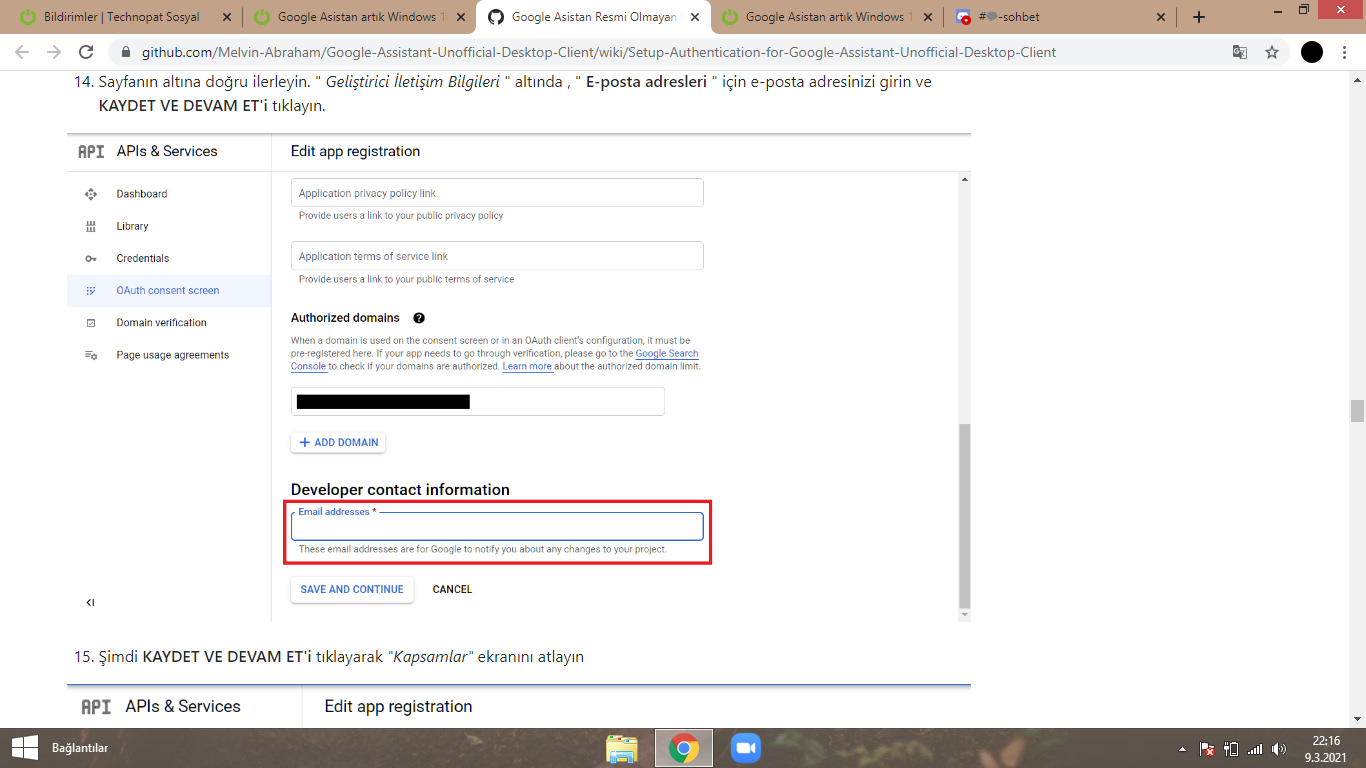Viewport: 1366px width, 768px height.
Task: Select OAuth consent screen in sidebar
Action: [x=169, y=290]
